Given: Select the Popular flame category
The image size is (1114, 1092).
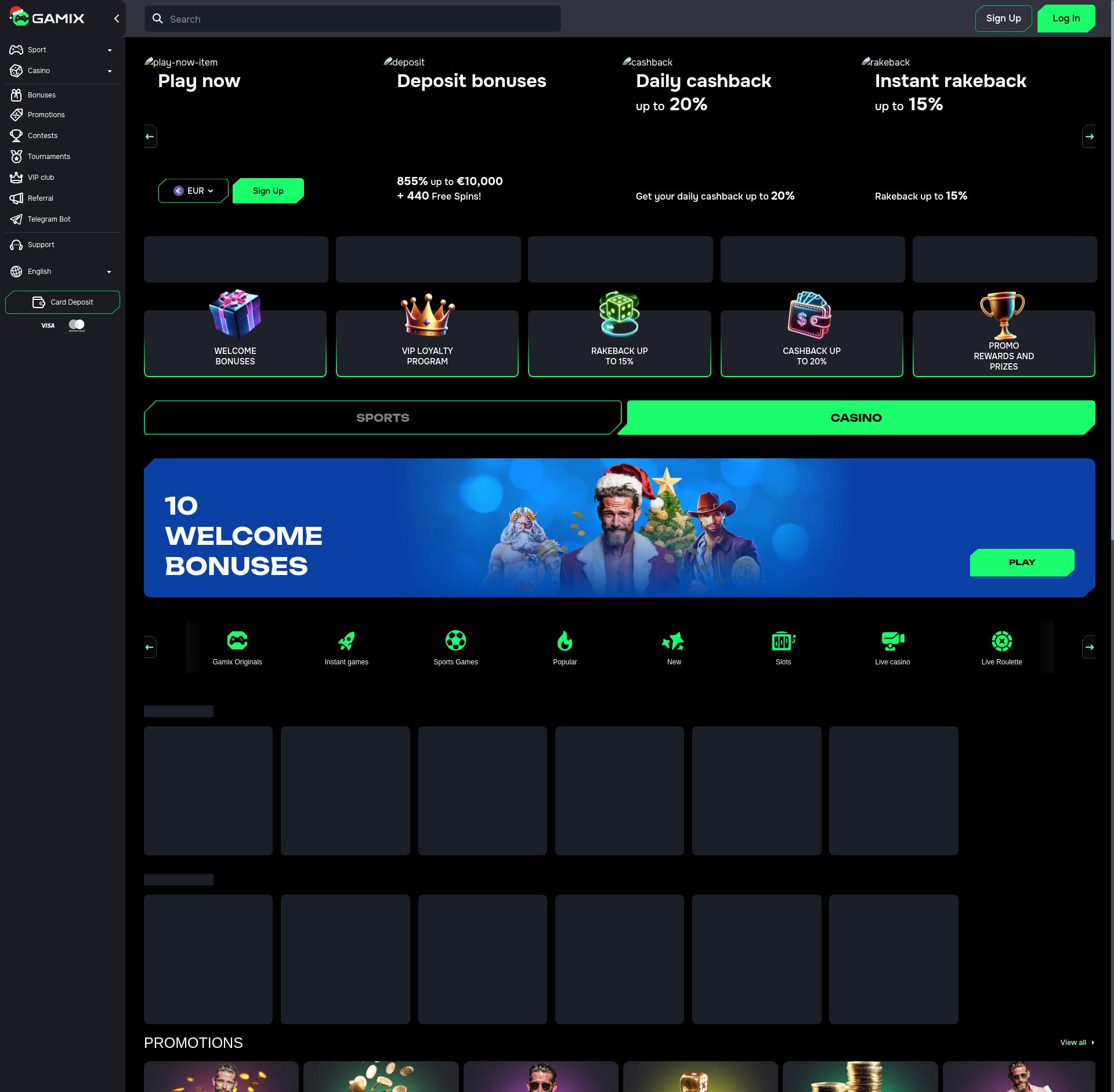Looking at the screenshot, I should 565,647.
